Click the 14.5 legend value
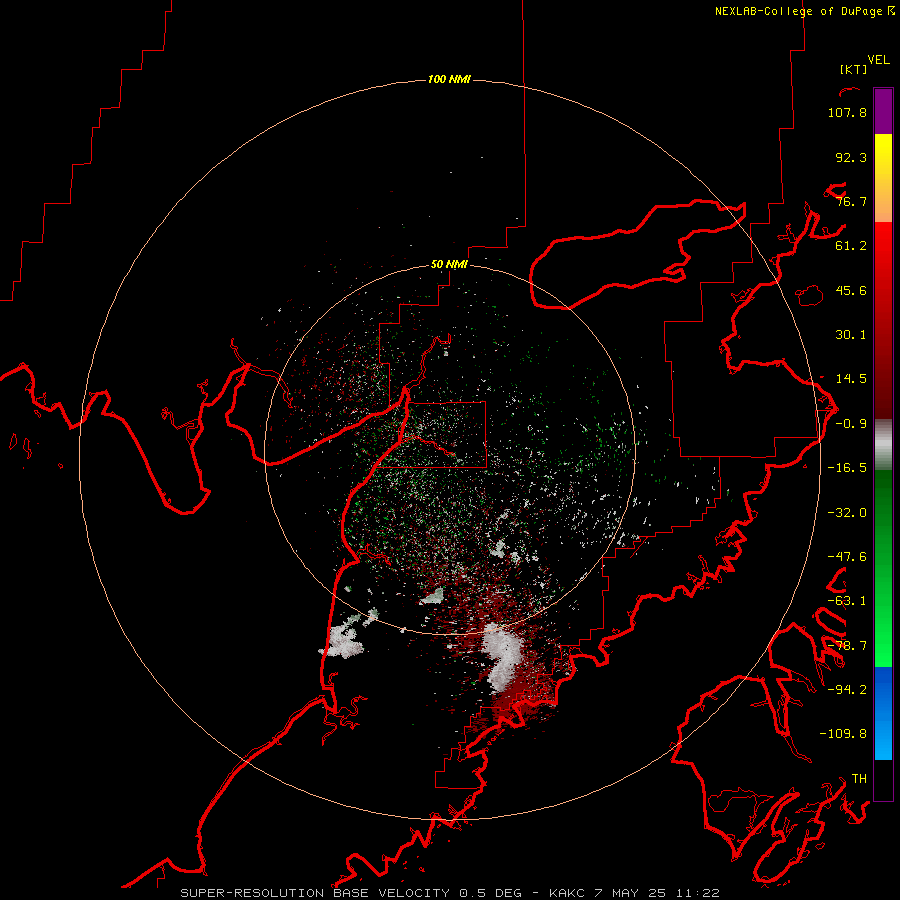The image size is (900, 900). pos(851,379)
